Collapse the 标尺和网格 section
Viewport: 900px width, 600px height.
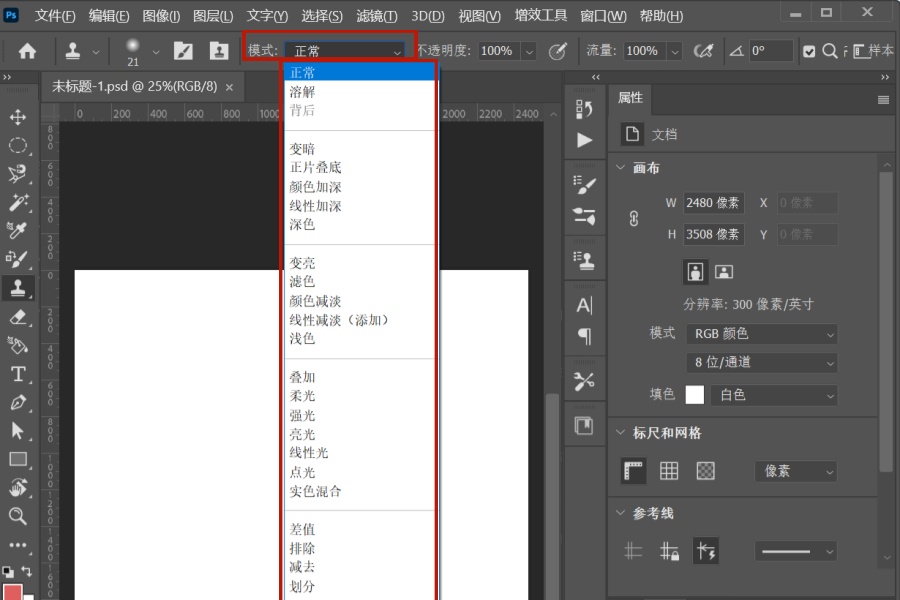620,432
